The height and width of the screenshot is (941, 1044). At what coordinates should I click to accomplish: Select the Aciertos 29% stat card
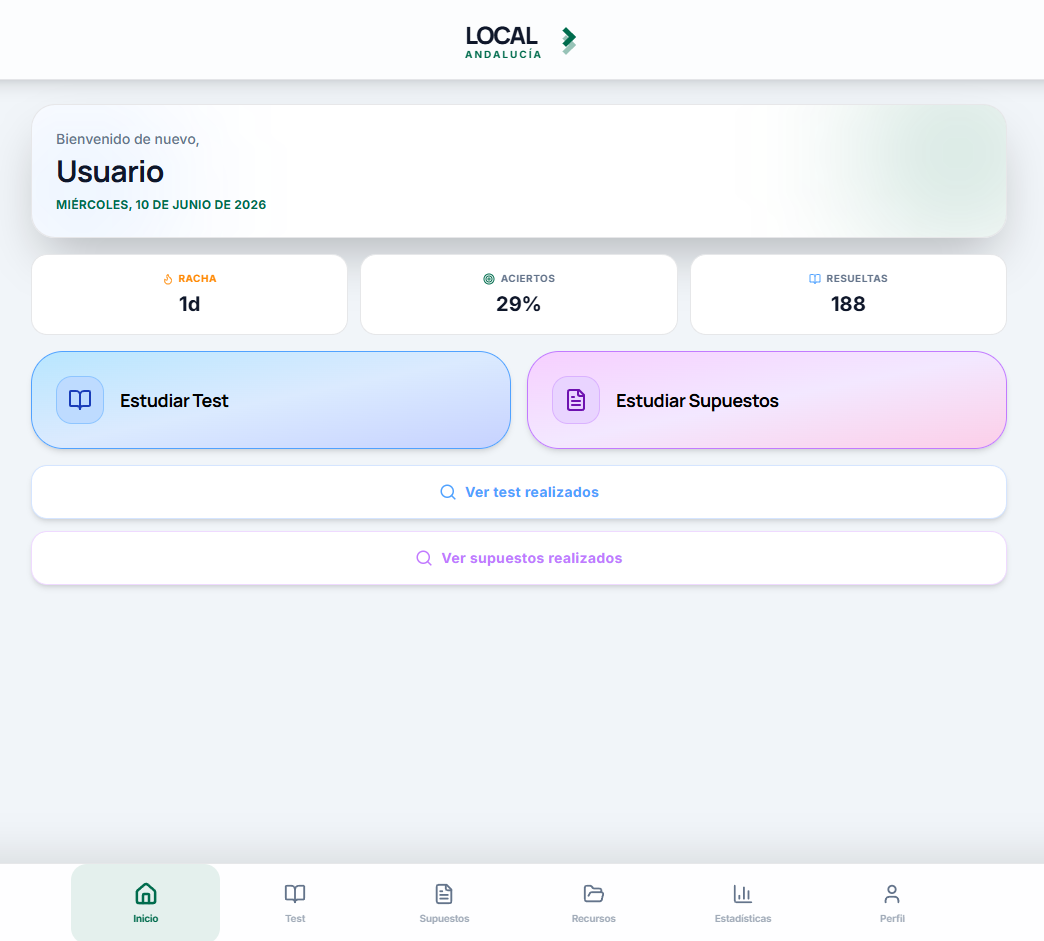tap(519, 294)
